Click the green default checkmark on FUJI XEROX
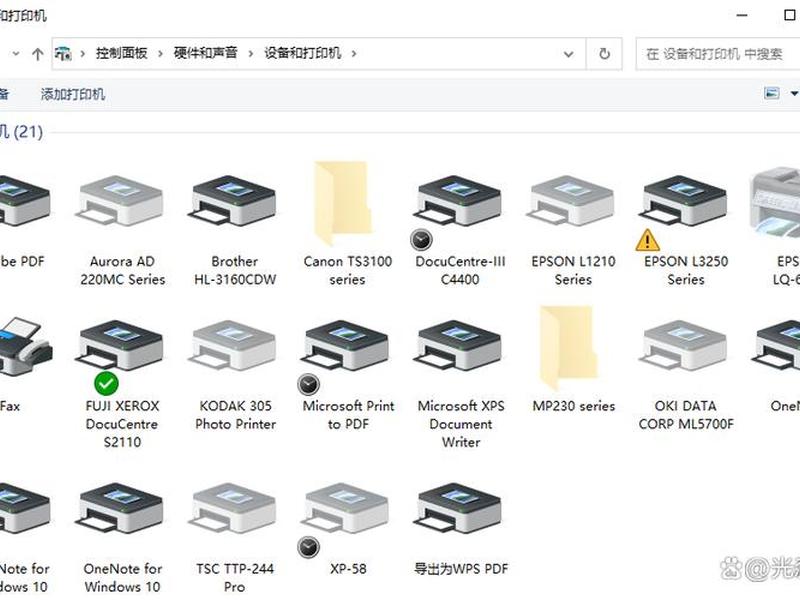The height and width of the screenshot is (600, 800). [106, 384]
